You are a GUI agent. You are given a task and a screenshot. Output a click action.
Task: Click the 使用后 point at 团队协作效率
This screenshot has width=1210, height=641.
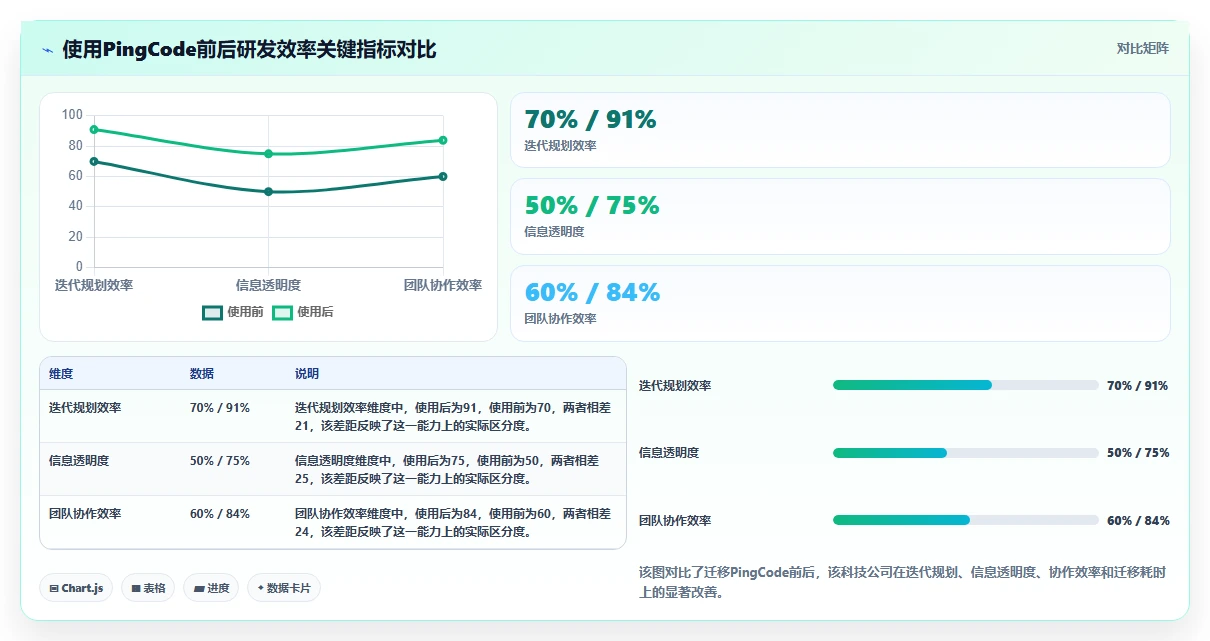(443, 140)
